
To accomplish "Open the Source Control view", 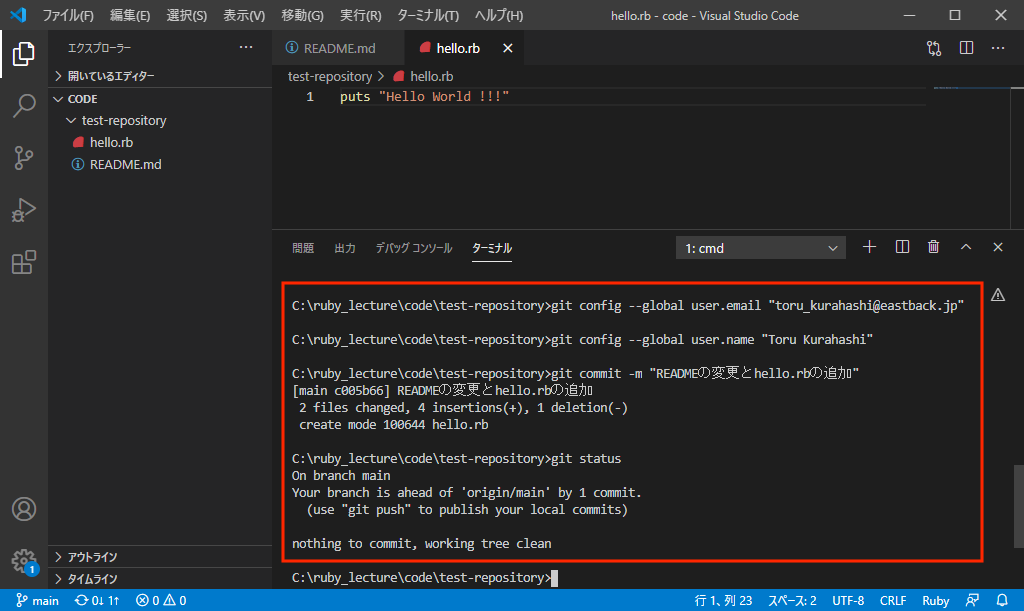I will pyautogui.click(x=24, y=157).
